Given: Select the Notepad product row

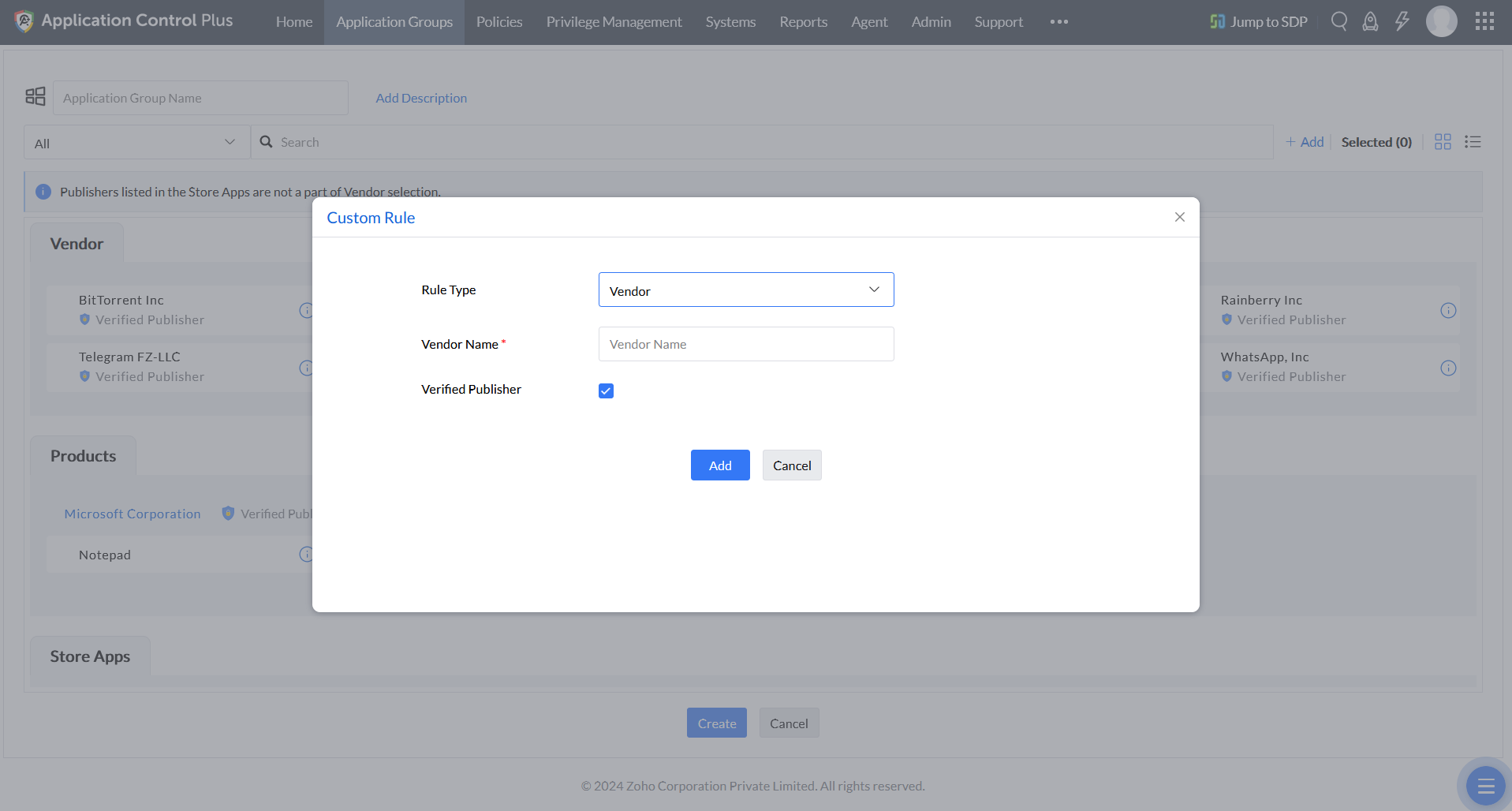Looking at the screenshot, I should pos(180,555).
